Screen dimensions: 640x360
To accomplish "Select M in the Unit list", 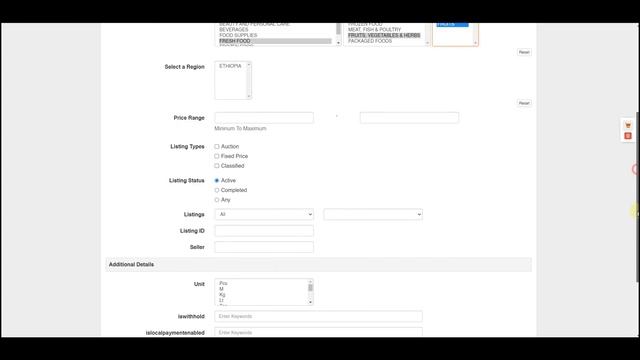I will pos(221,289).
